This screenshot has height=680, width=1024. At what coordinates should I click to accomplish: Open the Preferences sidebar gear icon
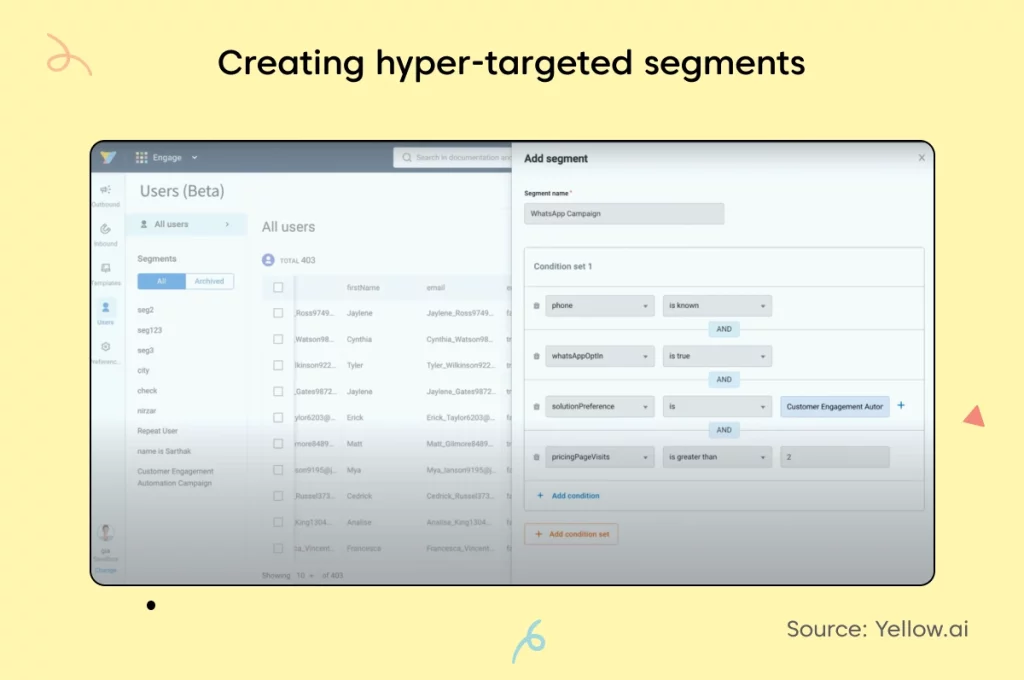point(105,347)
